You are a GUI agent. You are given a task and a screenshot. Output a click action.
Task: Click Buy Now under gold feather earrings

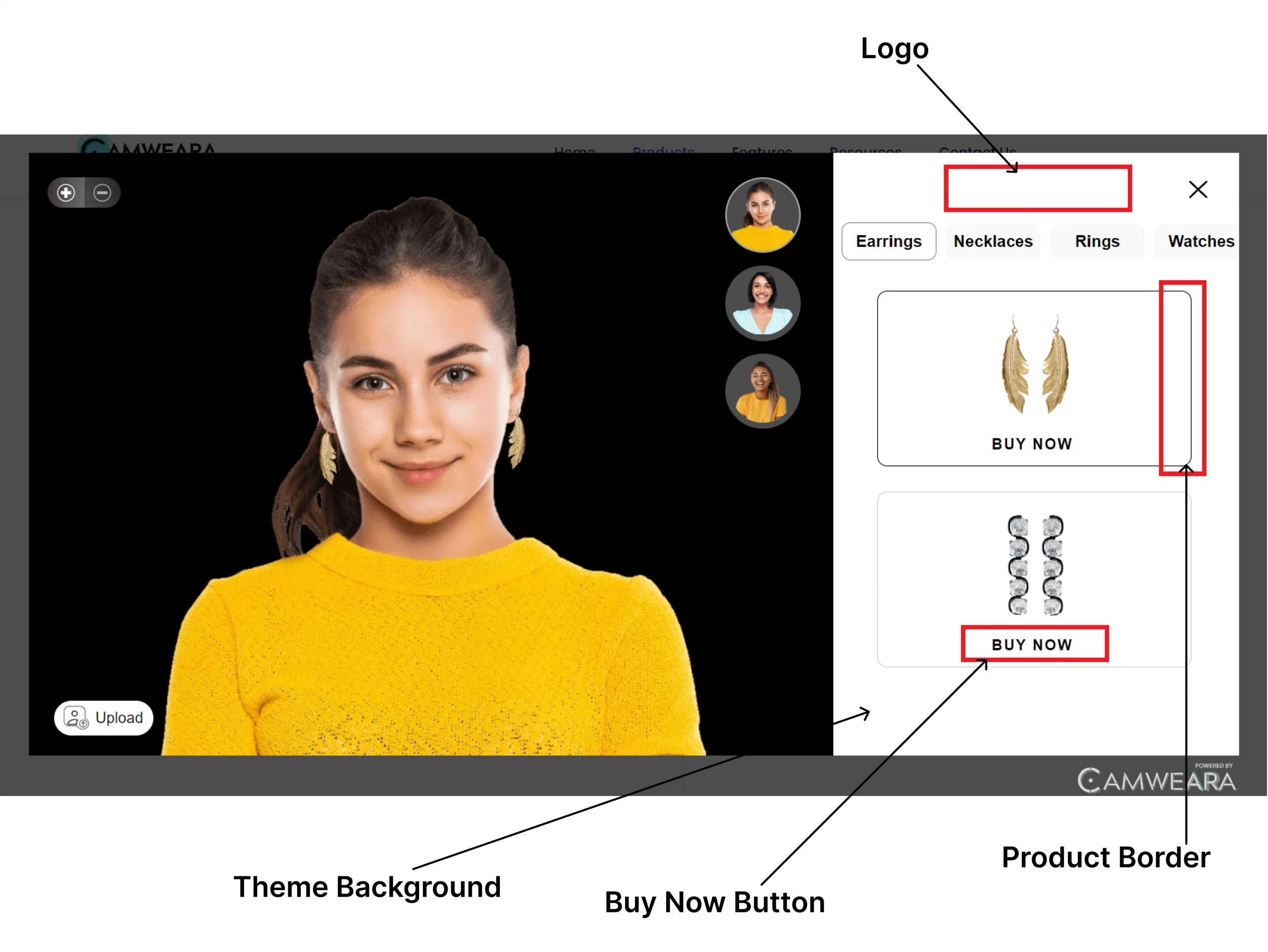coord(1032,444)
